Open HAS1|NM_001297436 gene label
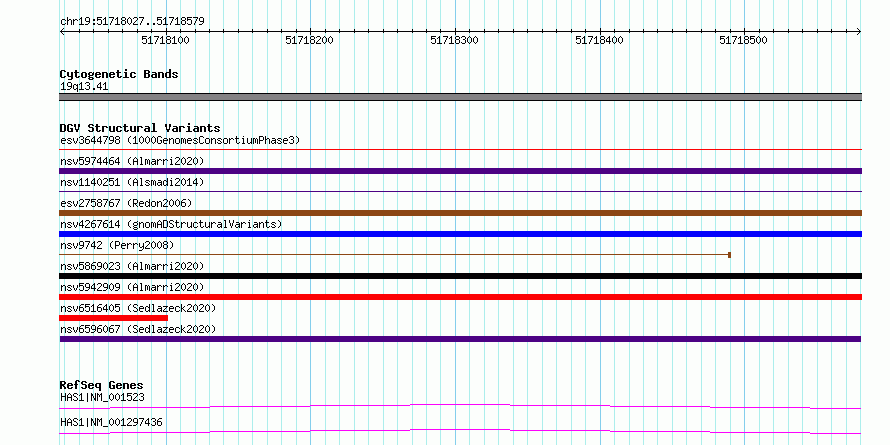The width and height of the screenshot is (890, 445). (x=111, y=423)
